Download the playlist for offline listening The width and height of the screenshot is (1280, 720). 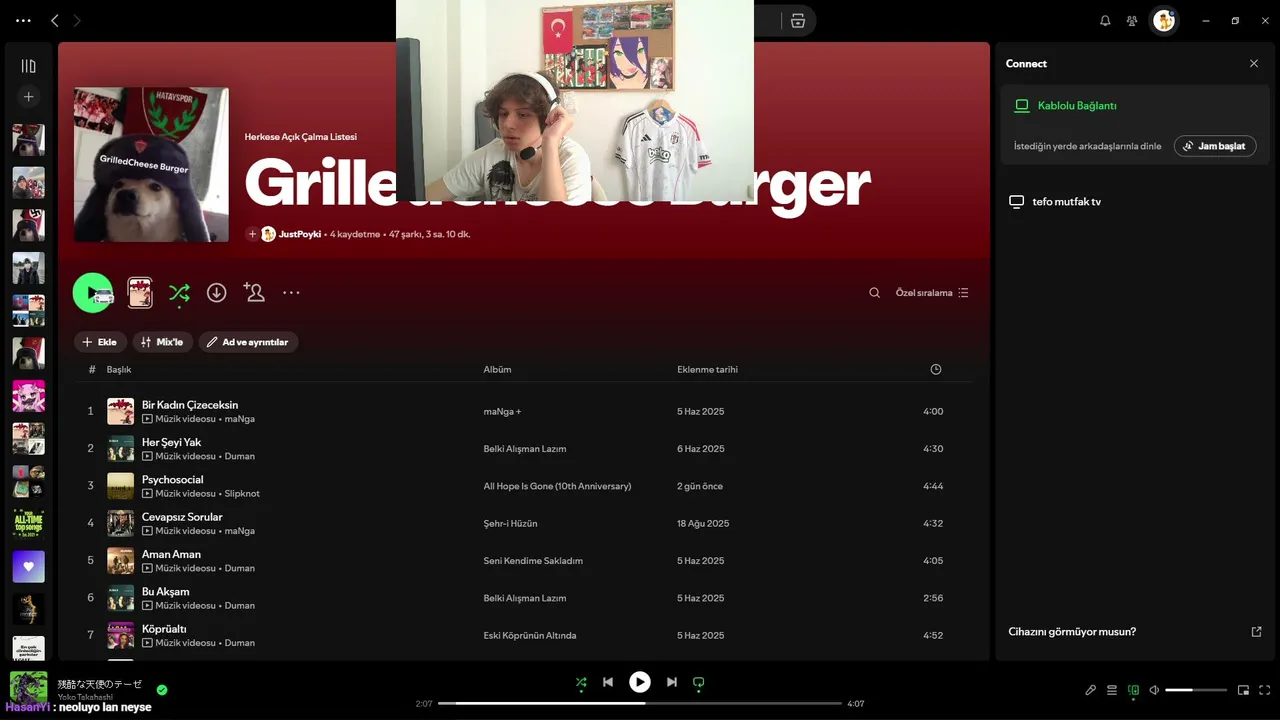[216, 293]
